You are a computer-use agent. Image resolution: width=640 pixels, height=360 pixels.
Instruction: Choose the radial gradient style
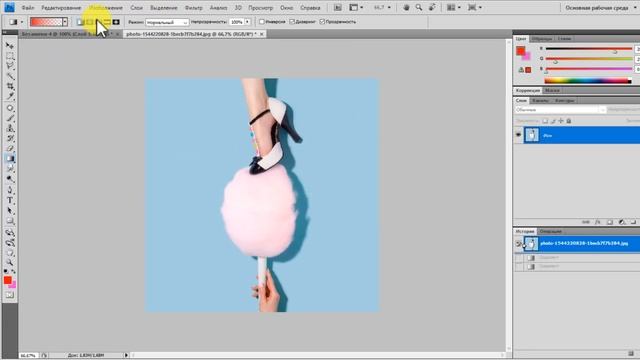89,22
